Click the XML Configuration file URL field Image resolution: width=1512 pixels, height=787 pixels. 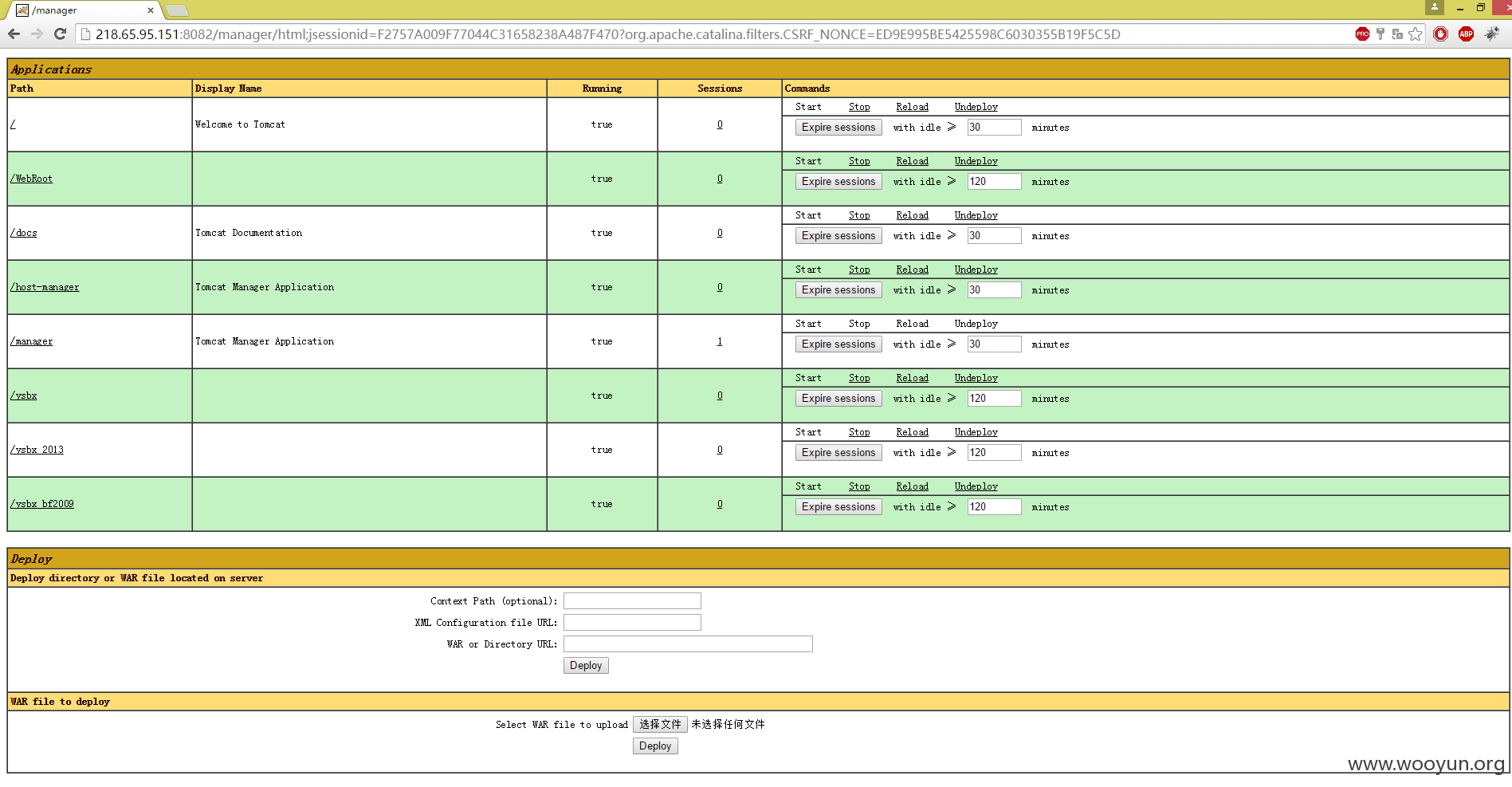pyautogui.click(x=632, y=623)
